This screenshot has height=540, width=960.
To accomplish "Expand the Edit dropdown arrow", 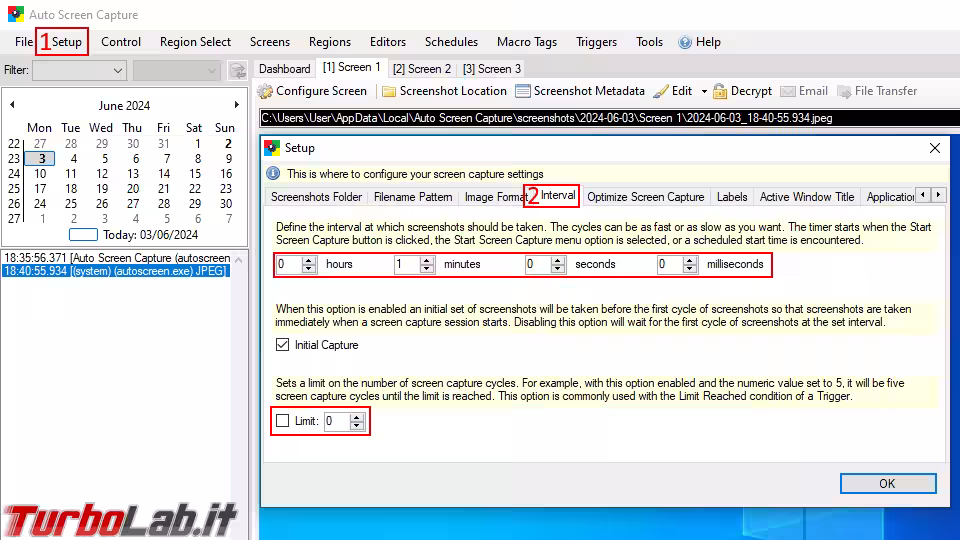I will (x=704, y=91).
